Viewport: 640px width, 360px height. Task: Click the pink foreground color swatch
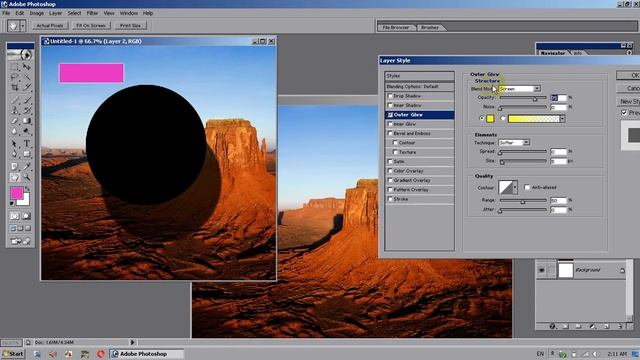coord(17,193)
